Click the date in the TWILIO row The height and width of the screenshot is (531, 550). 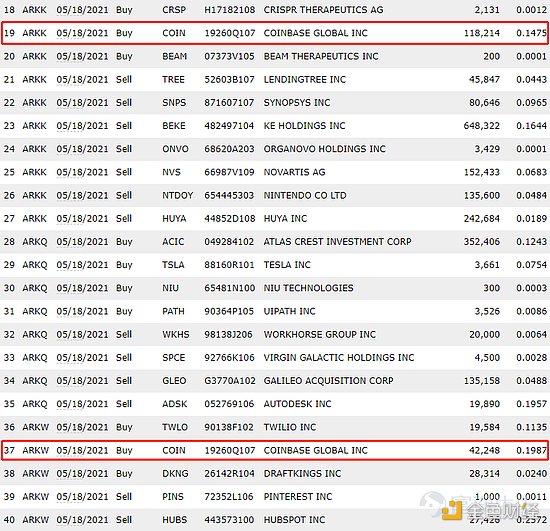pyautogui.click(x=82, y=427)
